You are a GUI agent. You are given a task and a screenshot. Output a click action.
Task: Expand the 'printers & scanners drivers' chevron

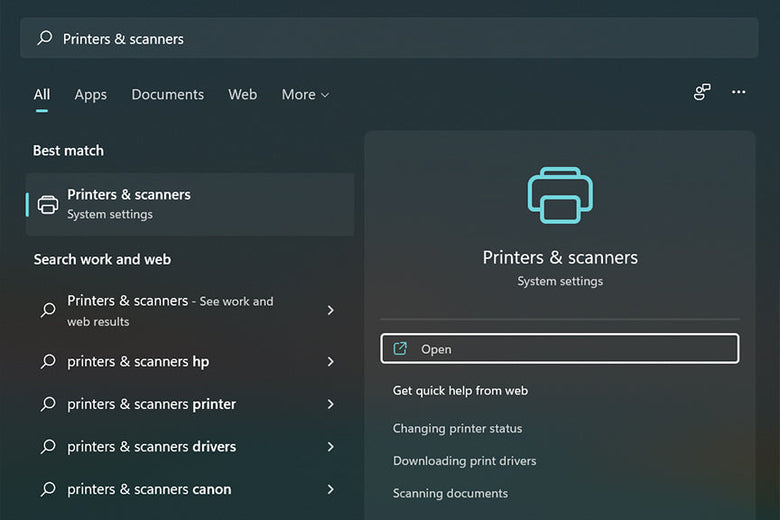(x=331, y=446)
